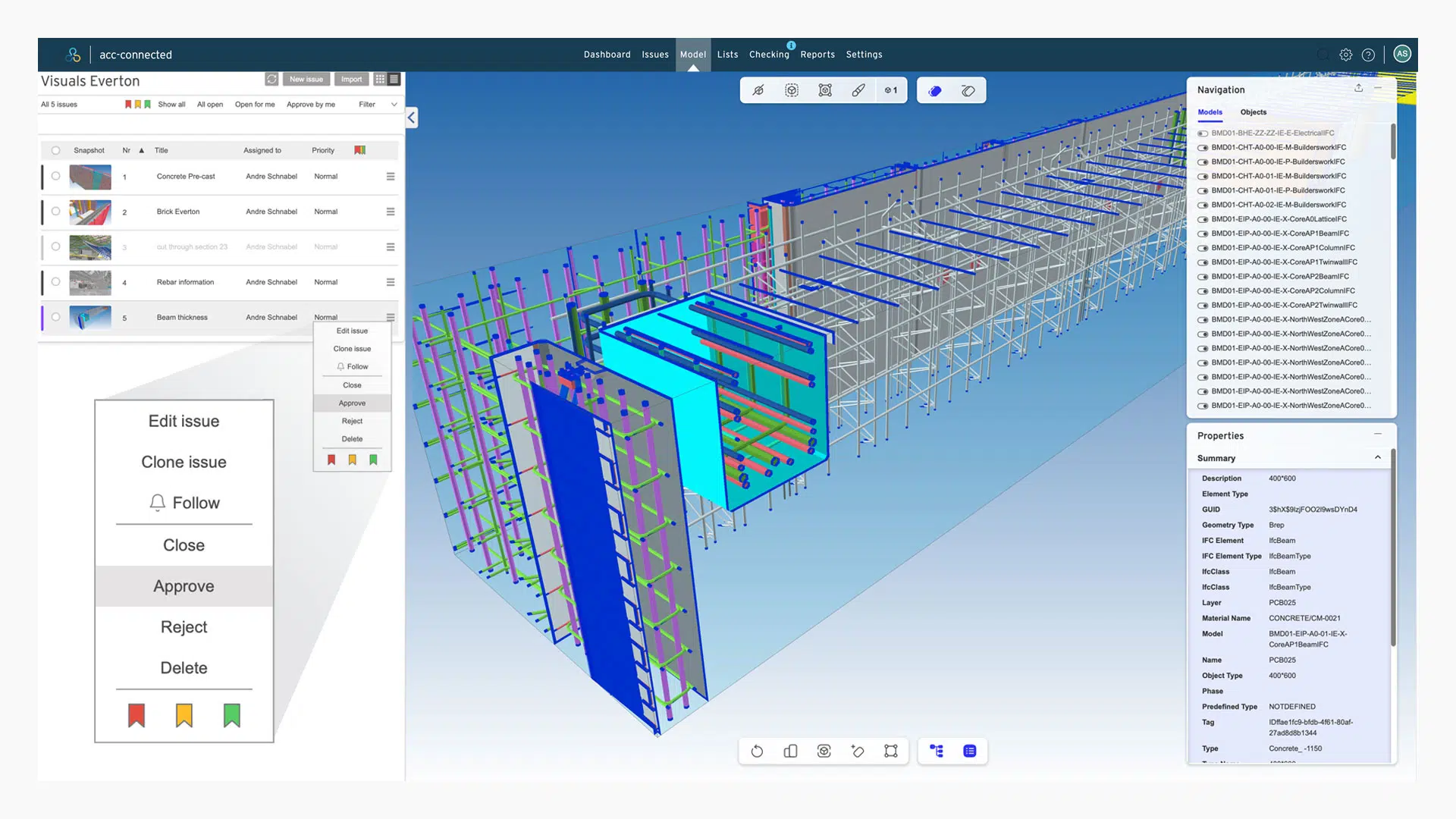Click the reset view circular arrow icon
Viewport: 1456px width, 819px height.
coord(757,751)
